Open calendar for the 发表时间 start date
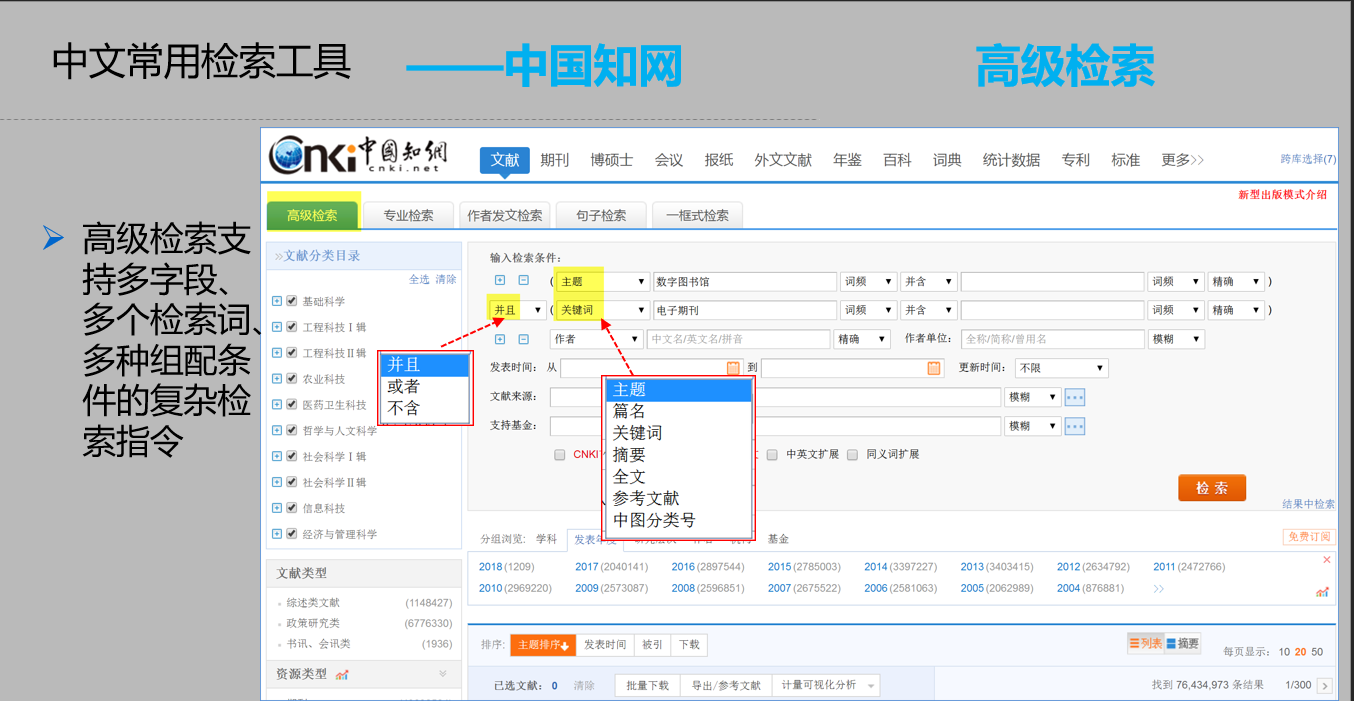Image resolution: width=1354 pixels, height=701 pixels. pos(733,368)
